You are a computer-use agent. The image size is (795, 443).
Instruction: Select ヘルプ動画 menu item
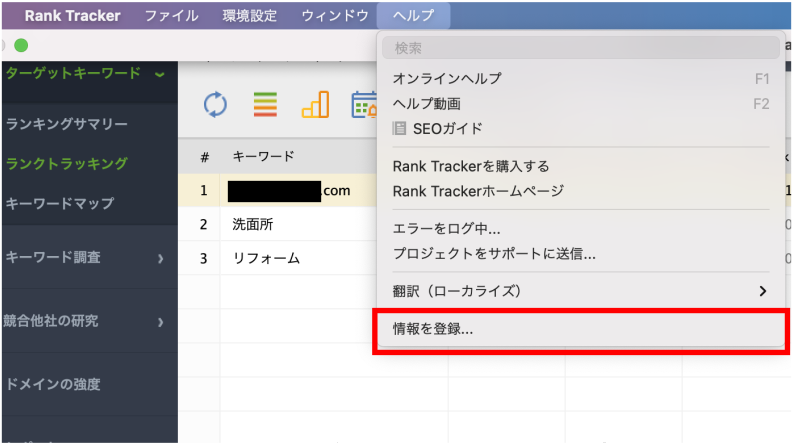click(581, 103)
